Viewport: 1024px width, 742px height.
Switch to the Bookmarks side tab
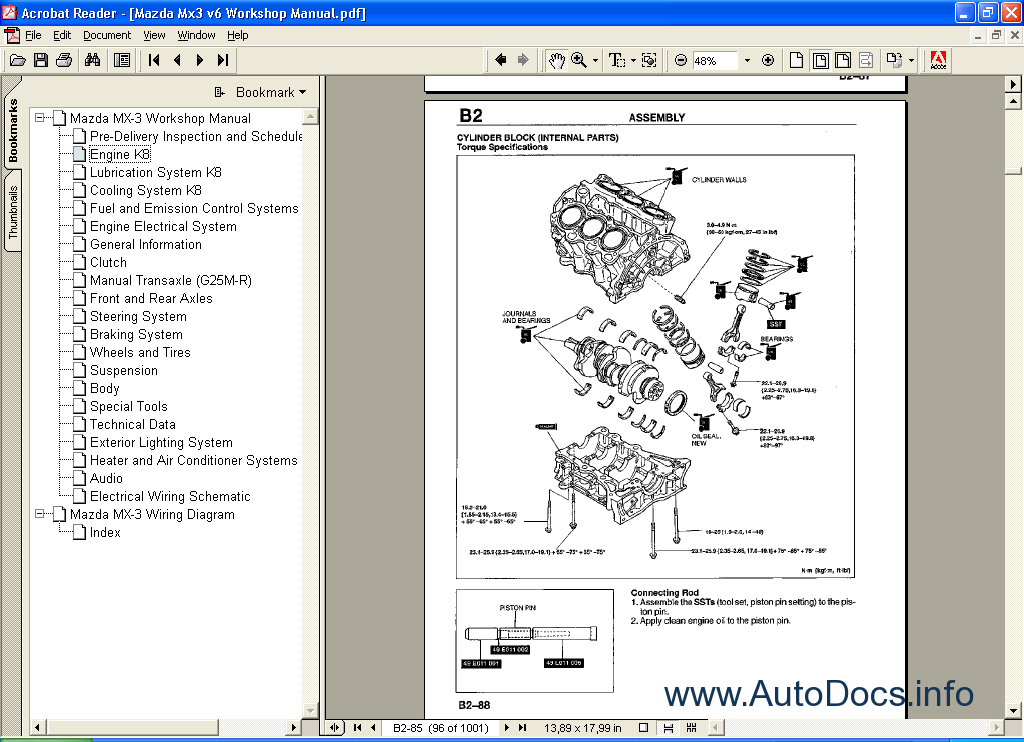click(12, 129)
